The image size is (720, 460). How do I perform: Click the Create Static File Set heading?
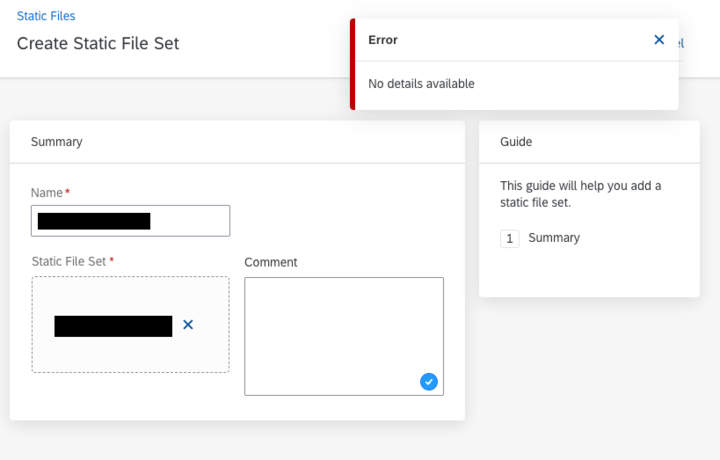pos(98,43)
